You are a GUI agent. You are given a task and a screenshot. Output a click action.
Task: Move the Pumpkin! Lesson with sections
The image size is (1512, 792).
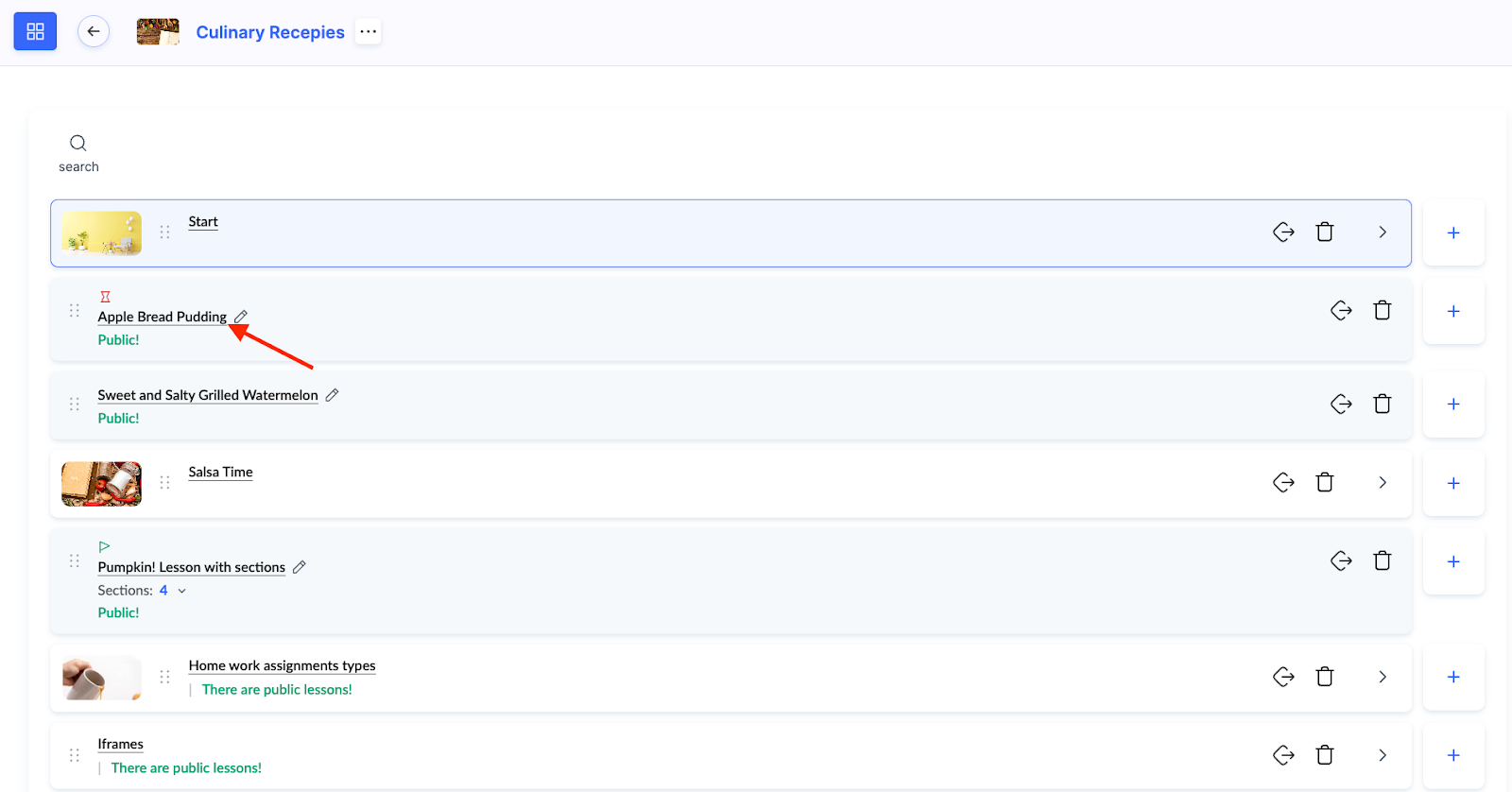[x=1341, y=560]
